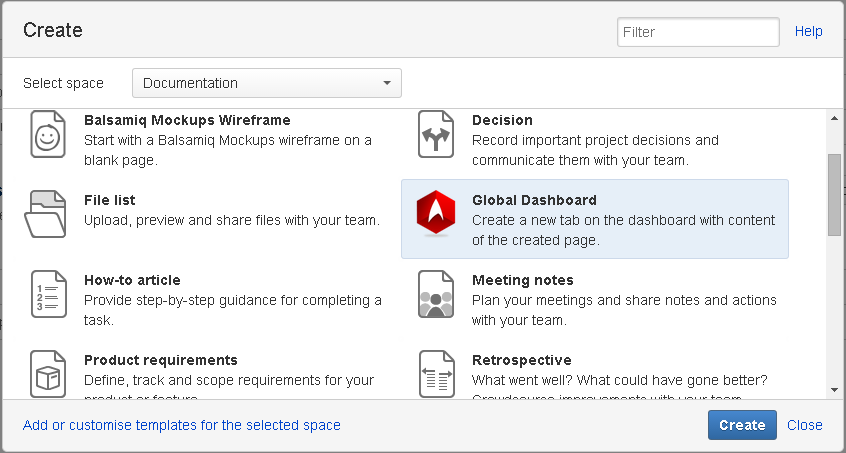The image size is (846, 453).
Task: Click the How-to article numbered list icon
Action: pyautogui.click(x=47, y=294)
